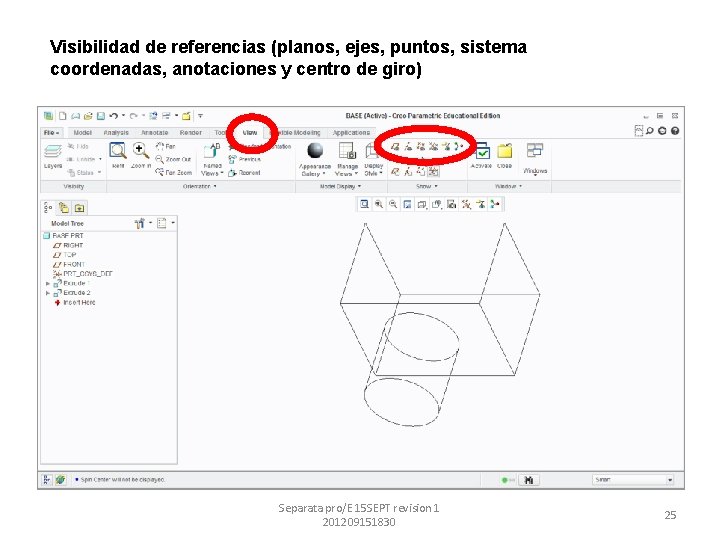
Task: Select FRONT datum plane in Model Tree
Action: click(x=69, y=264)
